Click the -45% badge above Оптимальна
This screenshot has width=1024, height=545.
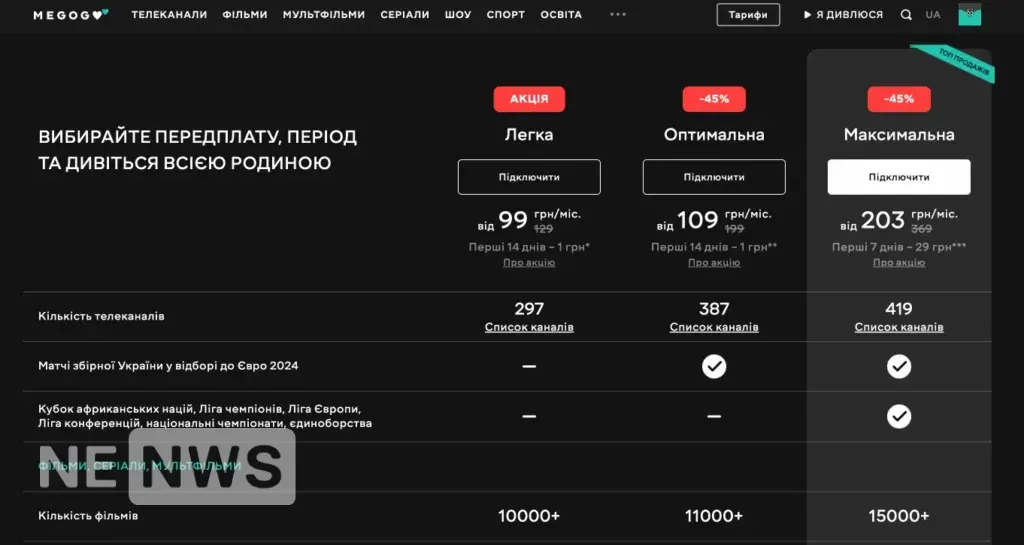(714, 99)
